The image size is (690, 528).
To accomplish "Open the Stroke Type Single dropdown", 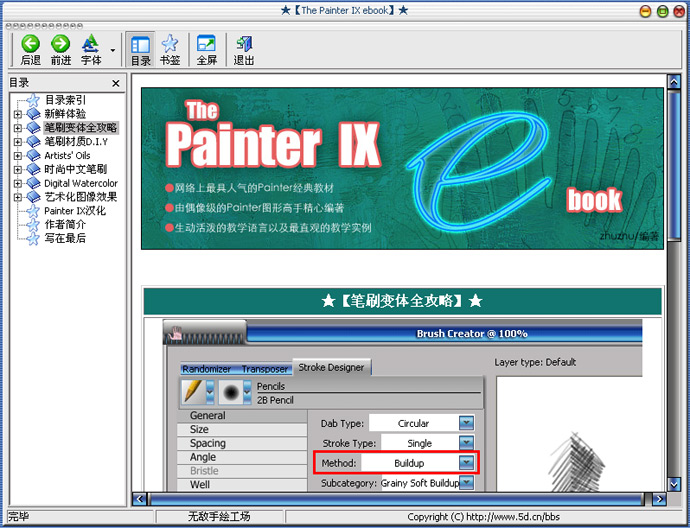I will point(466,443).
